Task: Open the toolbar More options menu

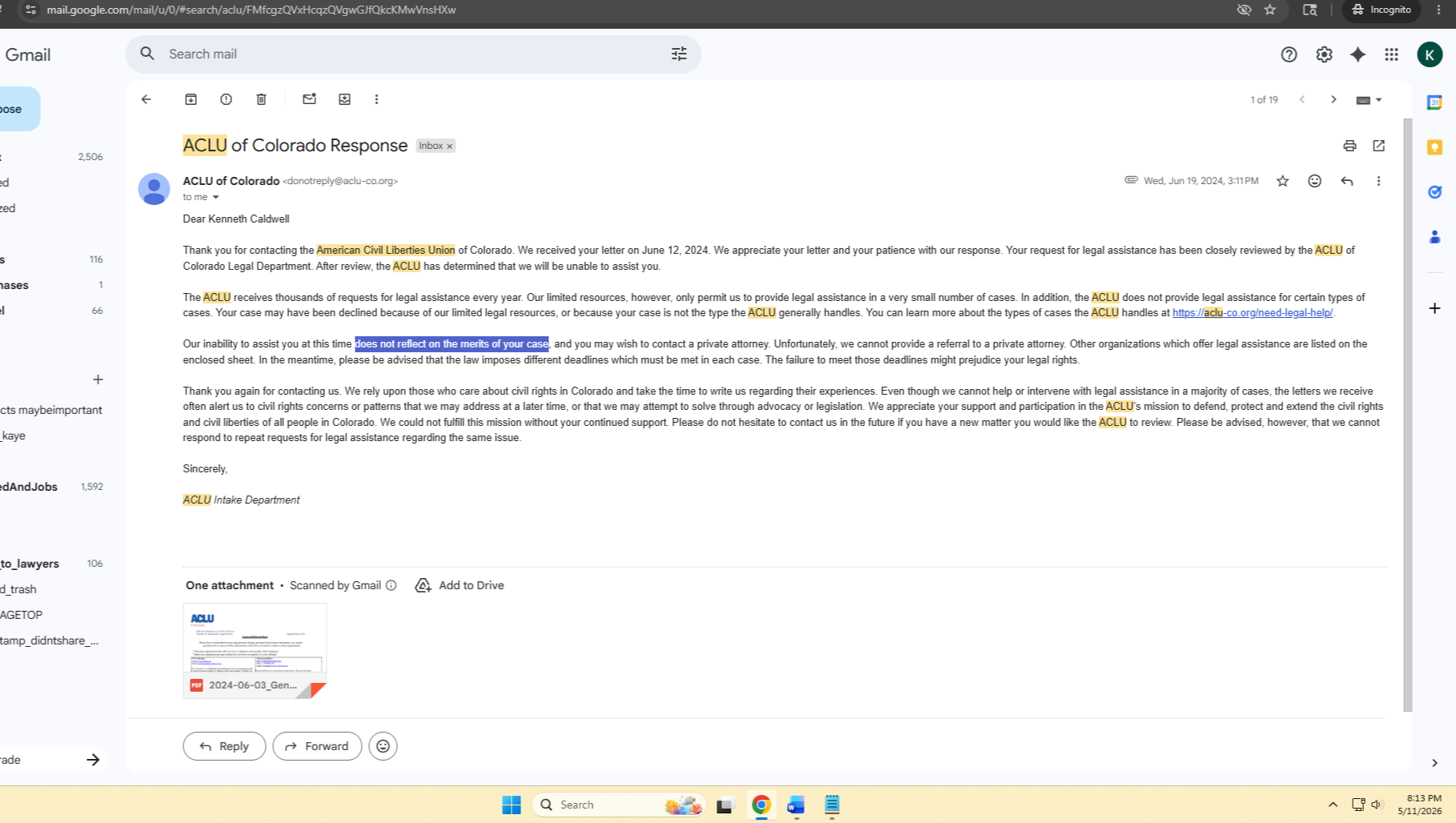Action: pos(376,99)
